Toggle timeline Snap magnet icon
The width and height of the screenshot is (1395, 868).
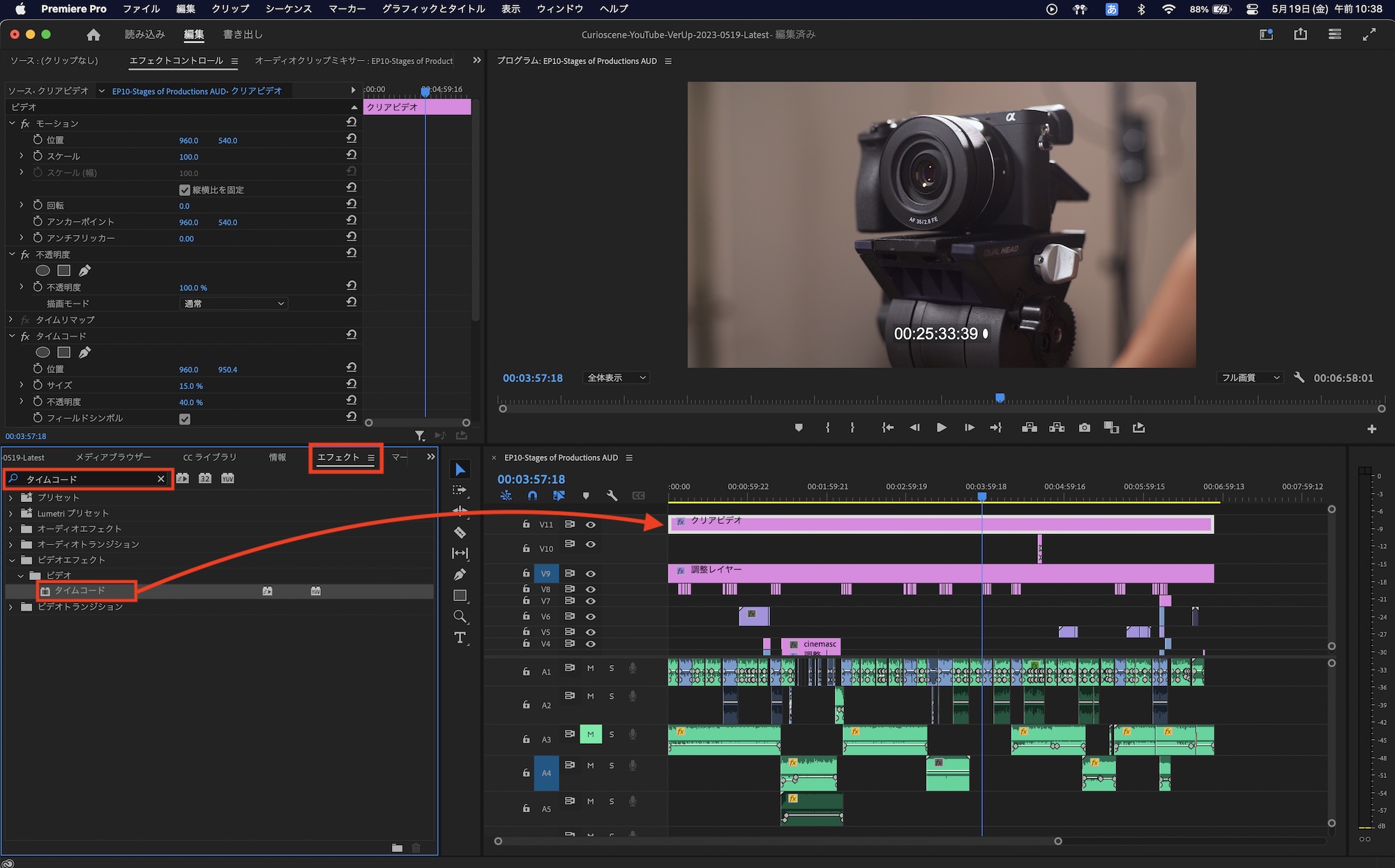click(532, 496)
